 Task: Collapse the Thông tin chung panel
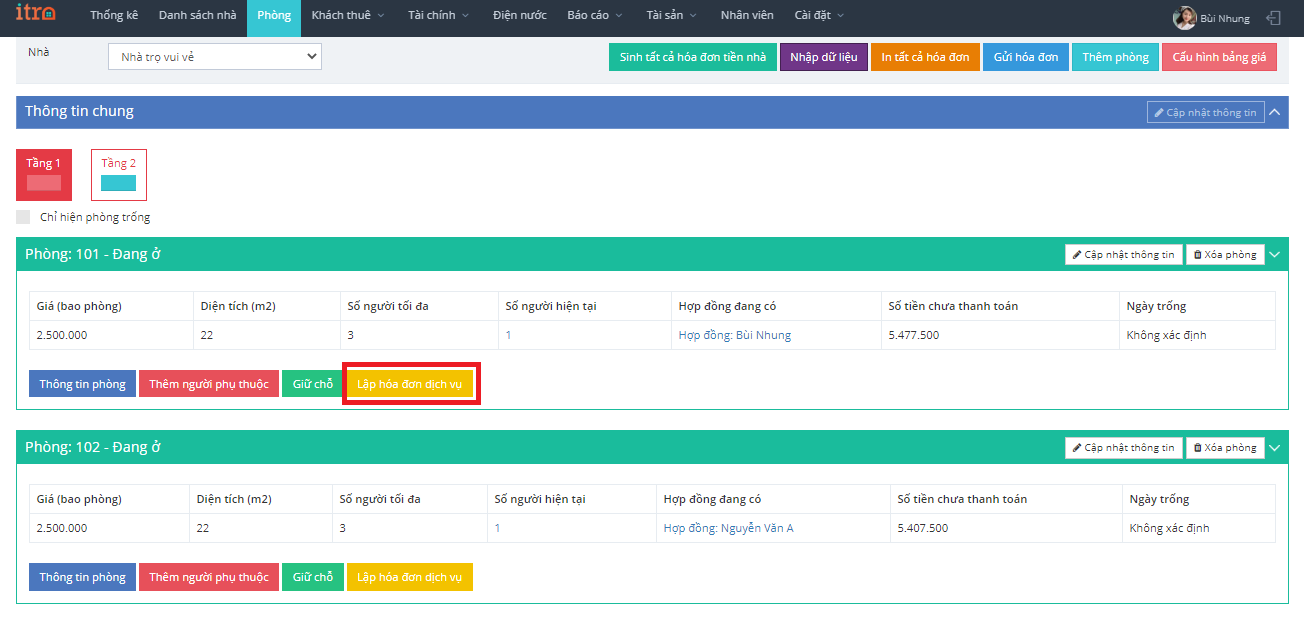click(1274, 112)
